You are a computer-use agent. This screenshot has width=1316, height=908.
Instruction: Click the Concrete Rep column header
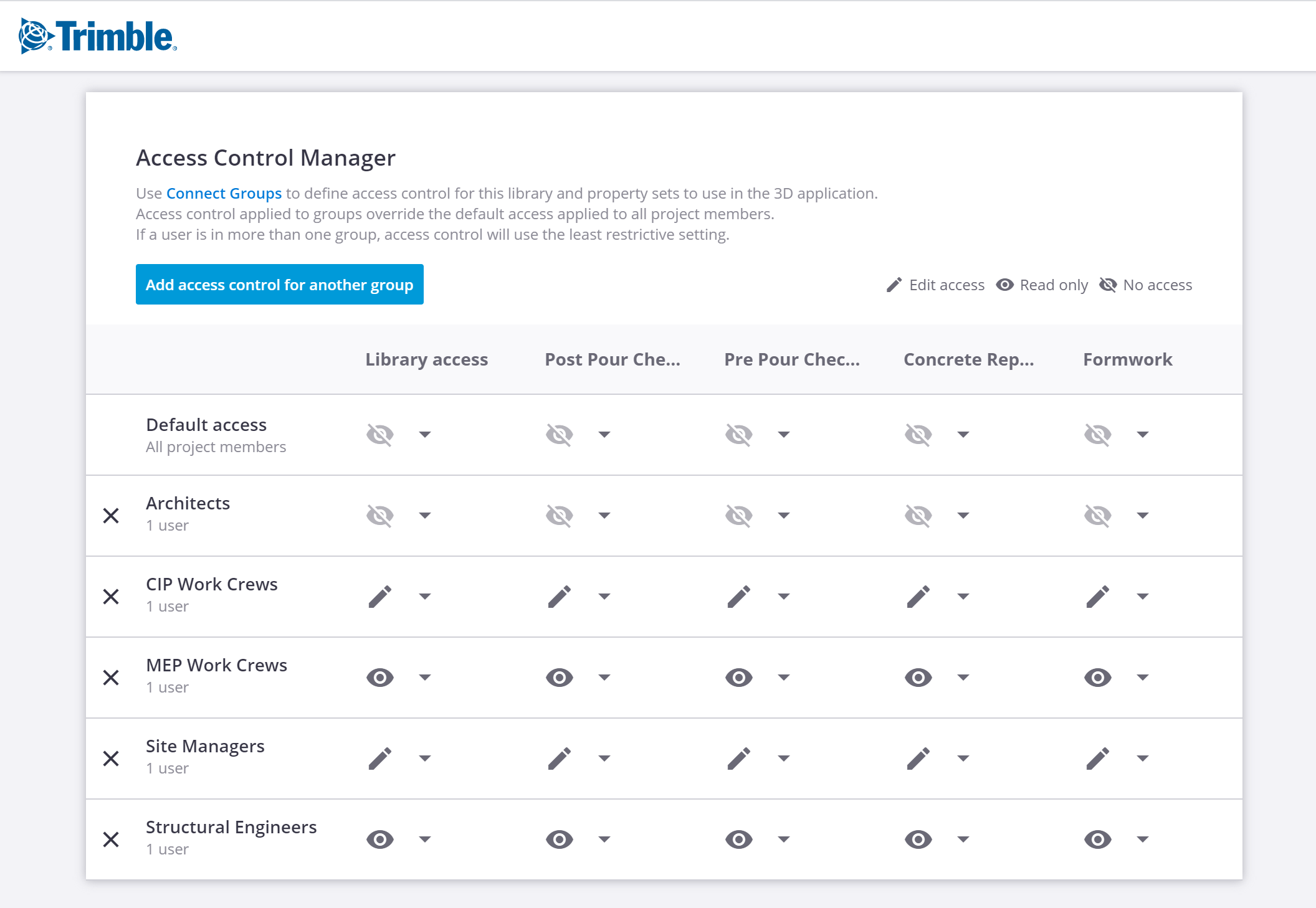coord(968,359)
